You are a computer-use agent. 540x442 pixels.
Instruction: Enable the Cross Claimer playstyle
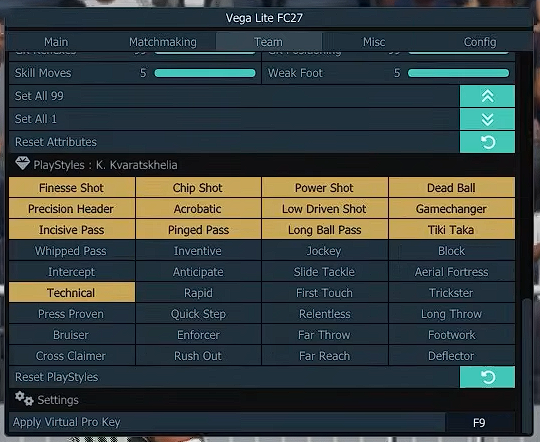click(x=72, y=356)
